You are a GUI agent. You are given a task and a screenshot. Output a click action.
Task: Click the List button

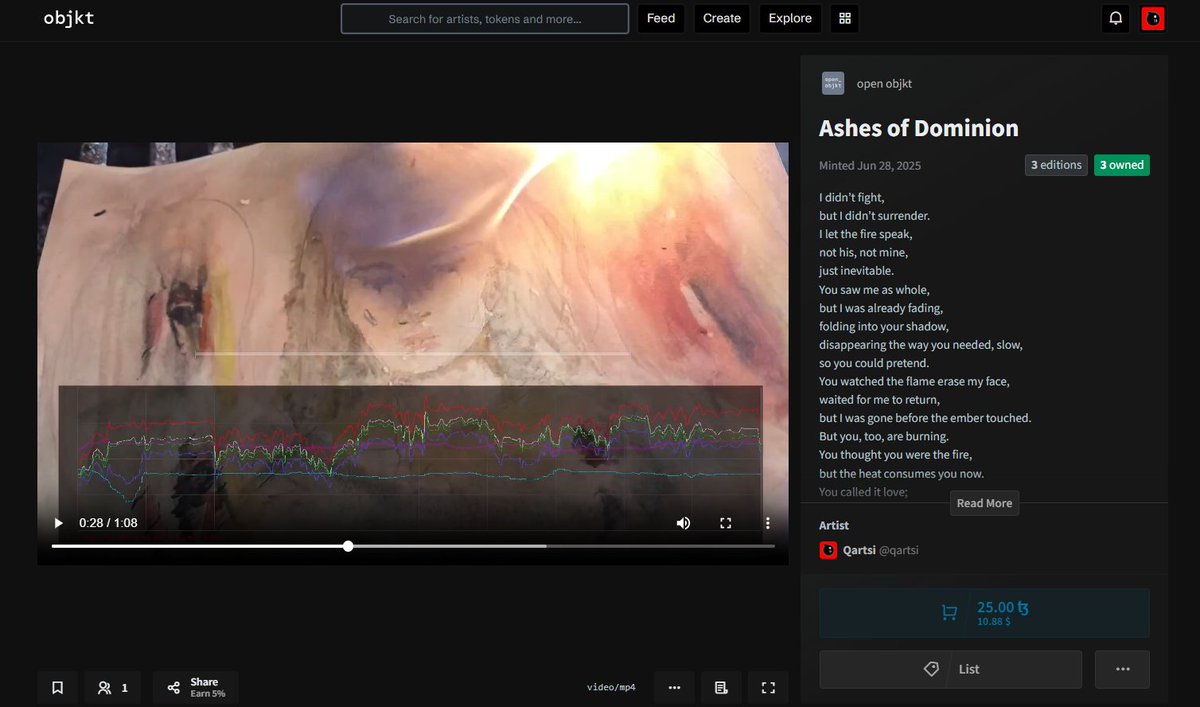point(950,669)
